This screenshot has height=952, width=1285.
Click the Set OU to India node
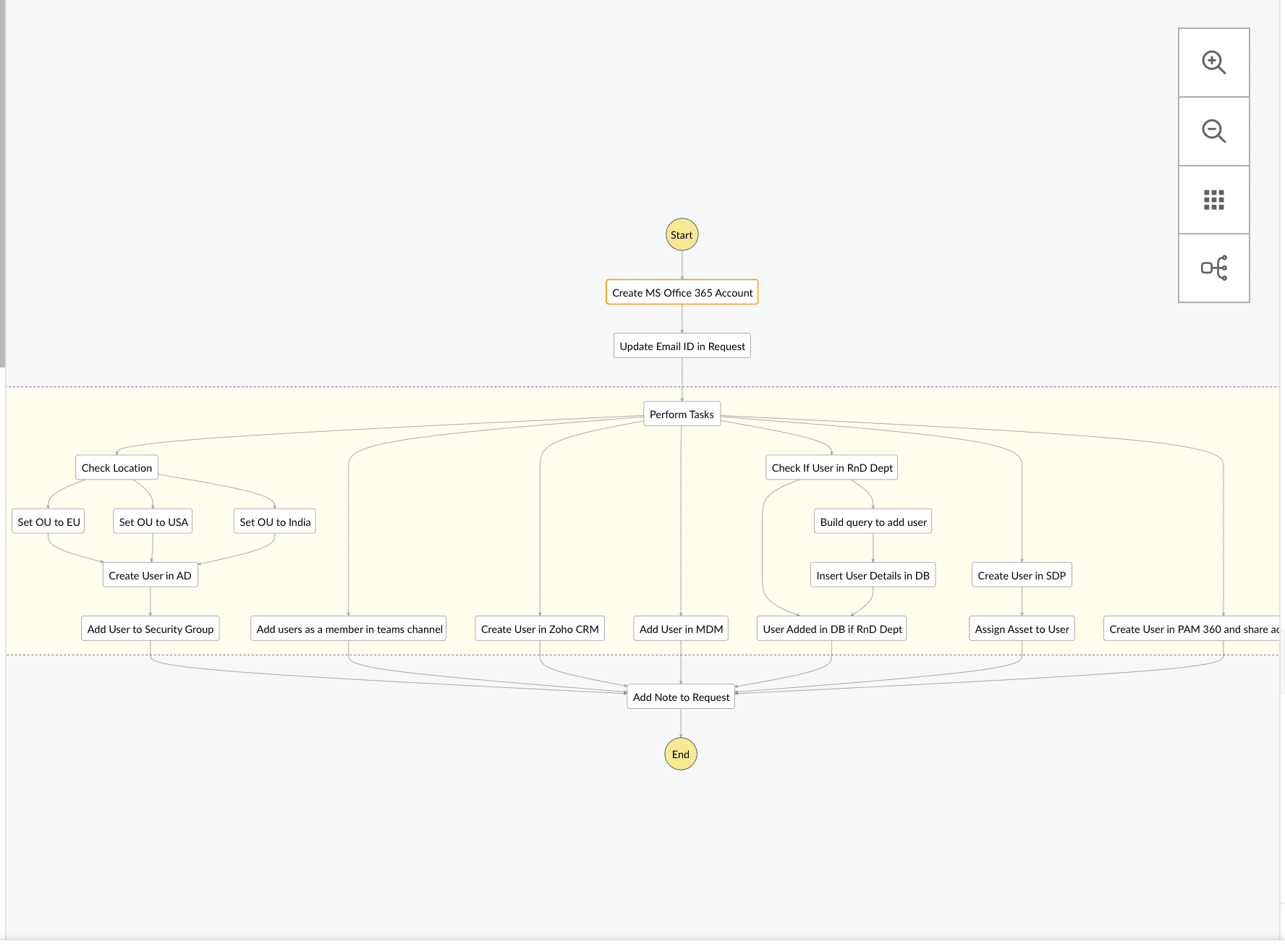(x=274, y=521)
